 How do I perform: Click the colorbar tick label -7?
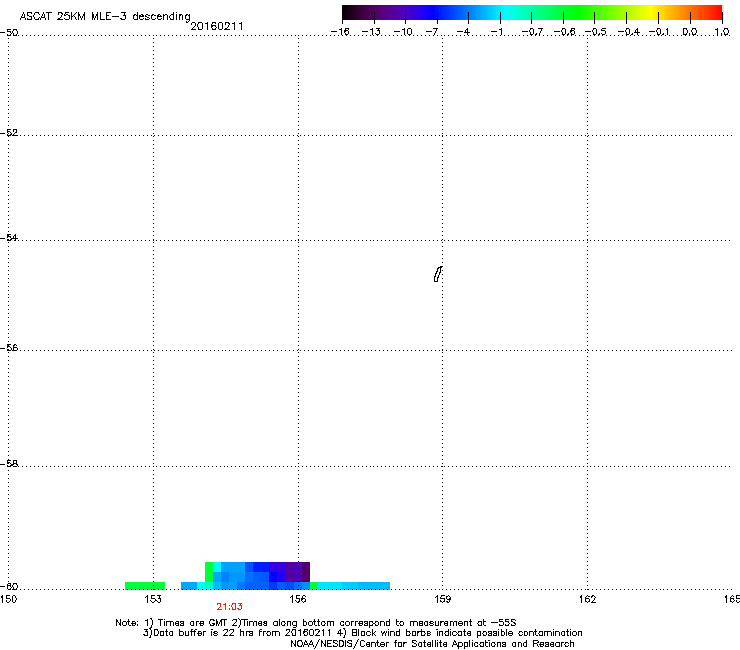click(x=432, y=32)
